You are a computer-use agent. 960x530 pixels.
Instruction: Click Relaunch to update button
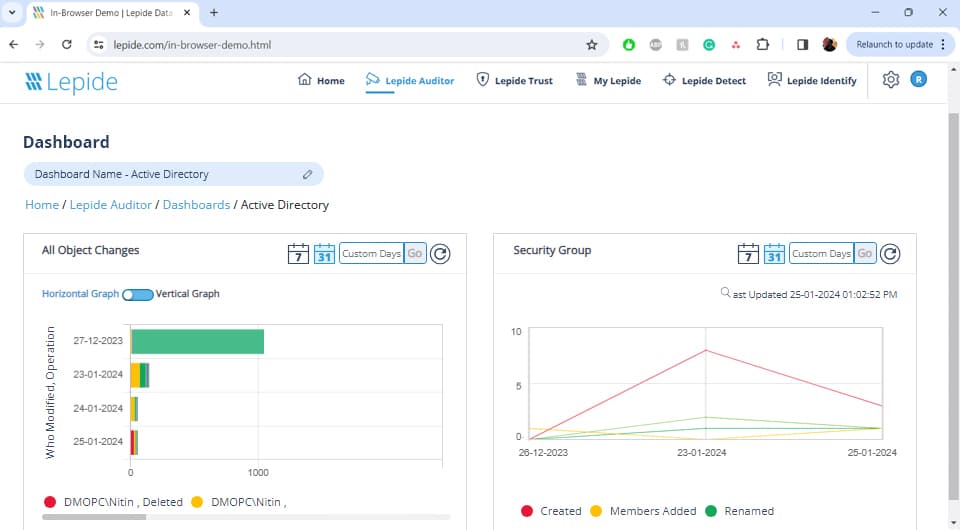point(901,45)
